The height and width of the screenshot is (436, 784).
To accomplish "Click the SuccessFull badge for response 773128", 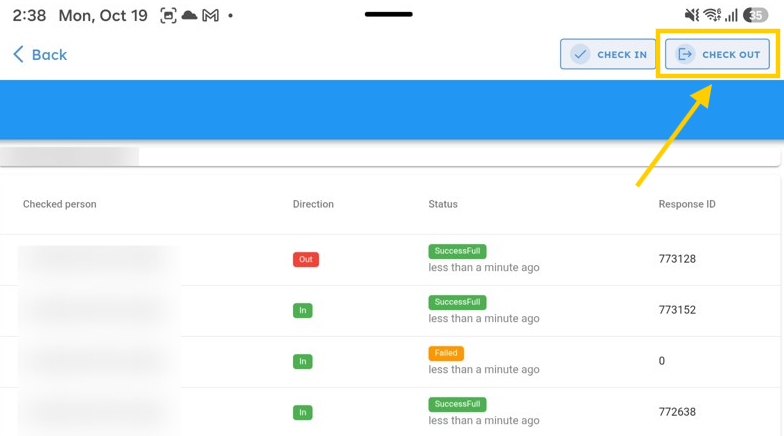I will (457, 251).
